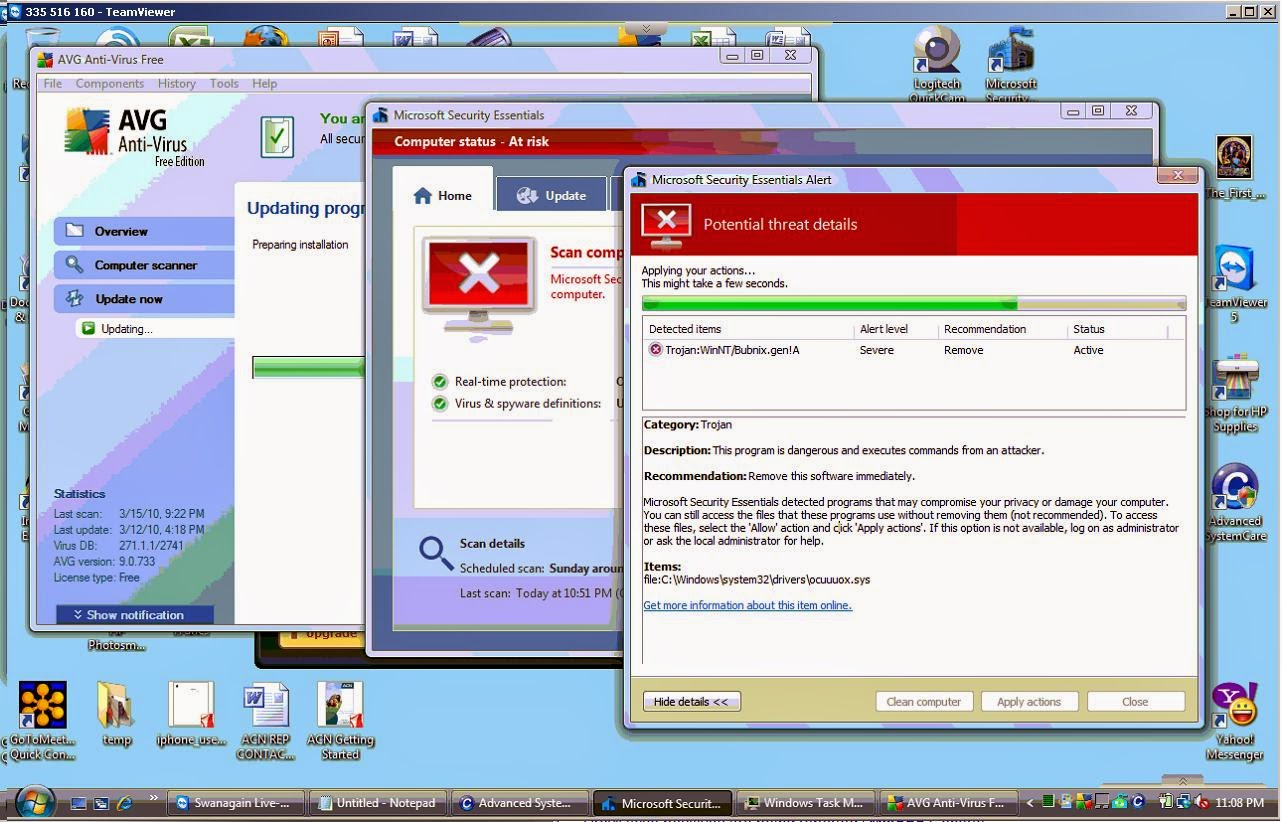Open the link for more item information online

(747, 604)
